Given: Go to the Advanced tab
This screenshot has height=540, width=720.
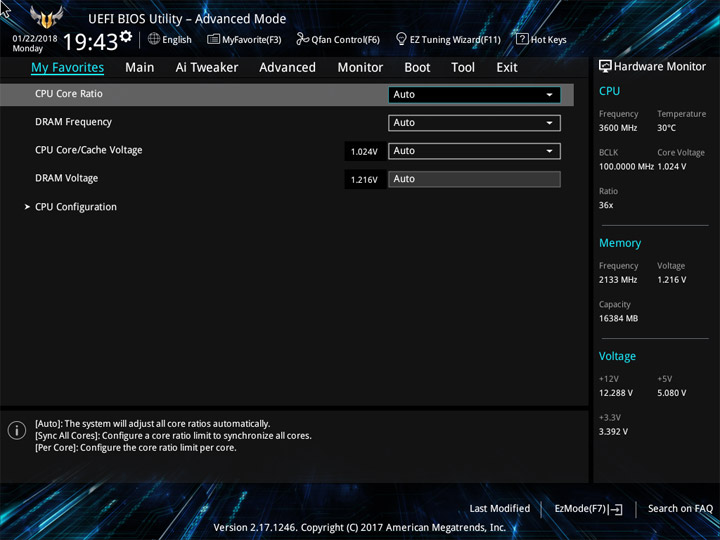Looking at the screenshot, I should pos(287,68).
